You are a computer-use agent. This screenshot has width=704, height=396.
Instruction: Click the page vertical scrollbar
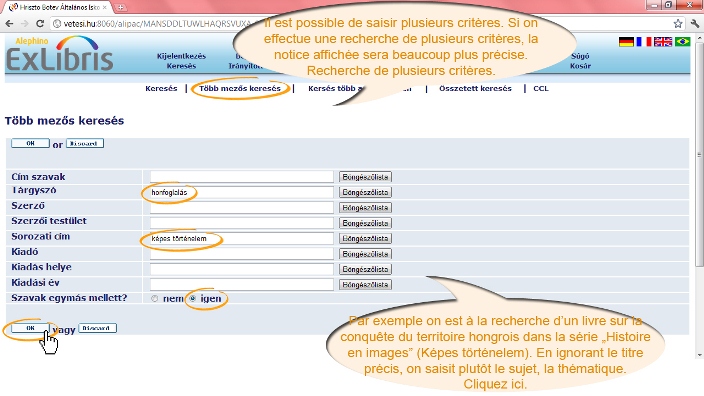tap(699, 153)
